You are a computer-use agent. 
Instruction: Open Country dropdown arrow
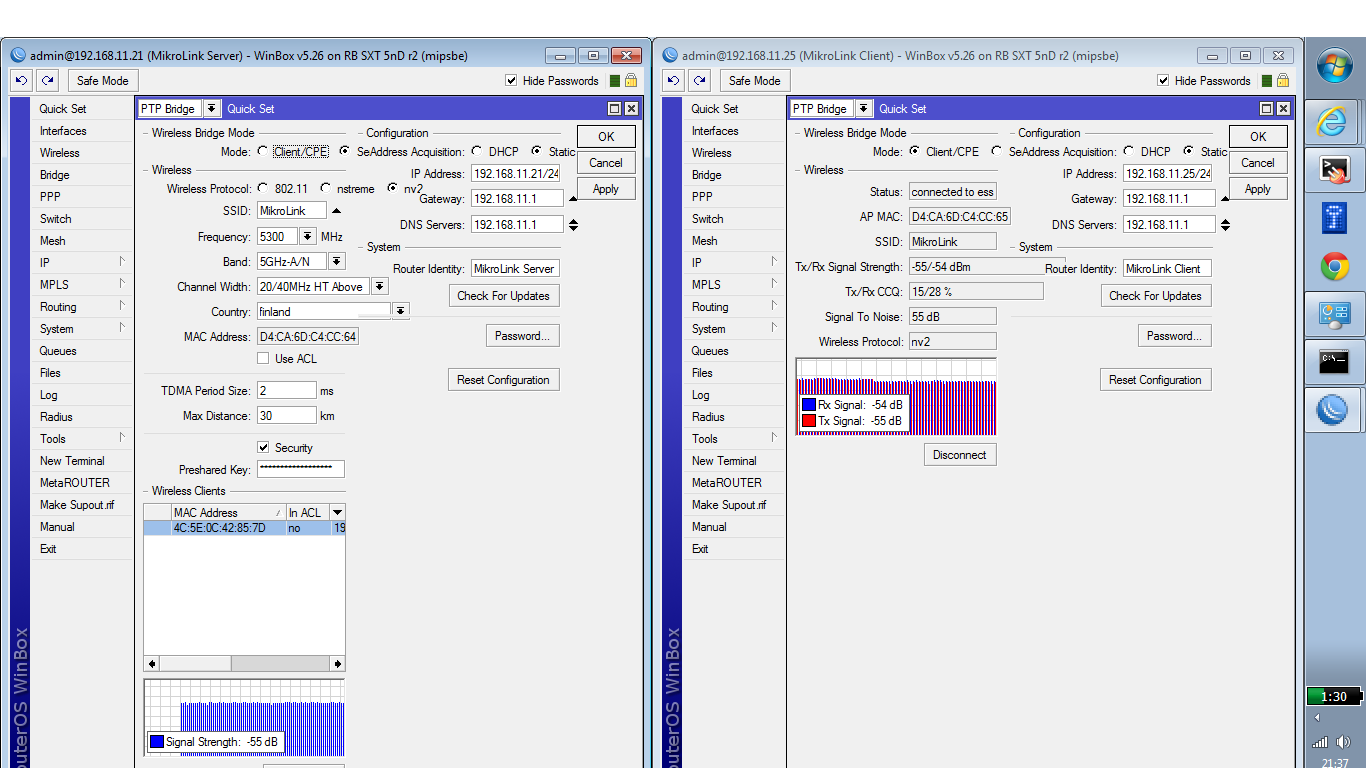pyautogui.click(x=401, y=311)
